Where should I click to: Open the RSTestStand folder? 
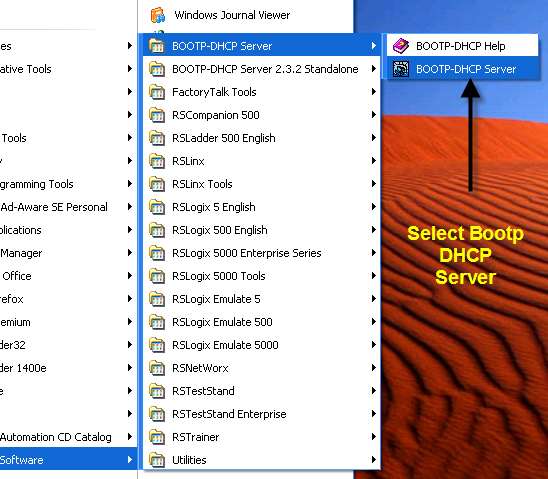[x=261, y=391]
